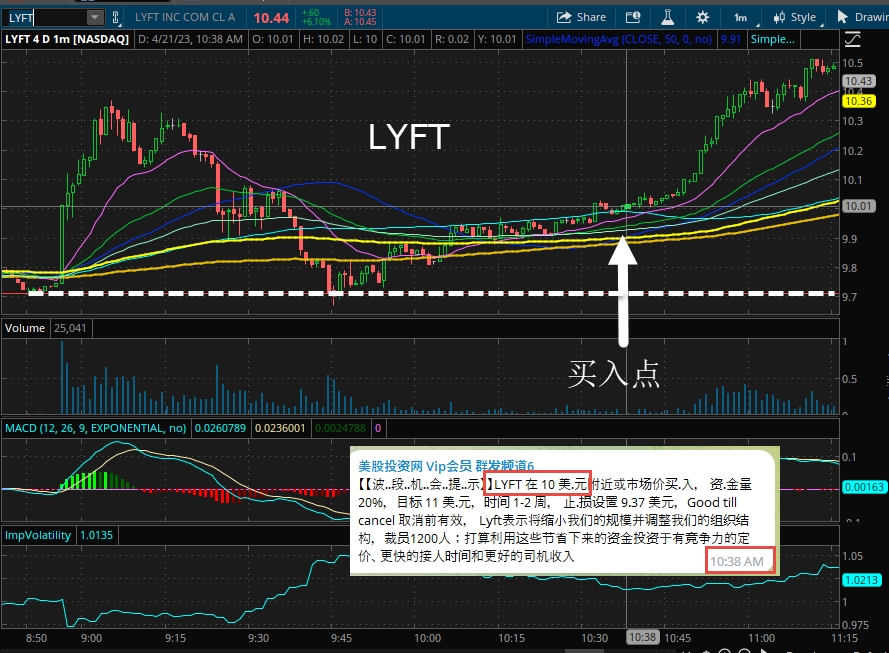Click the MACD diff value 0.0024788
The image size is (889, 653).
coord(340,428)
